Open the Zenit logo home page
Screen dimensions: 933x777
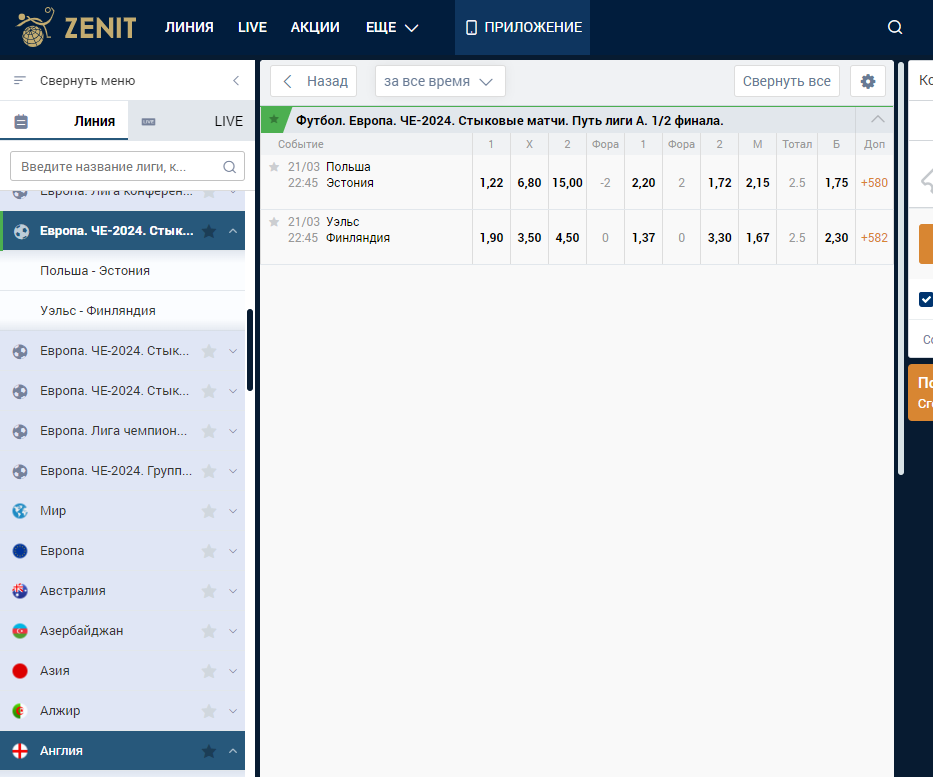tap(76, 27)
